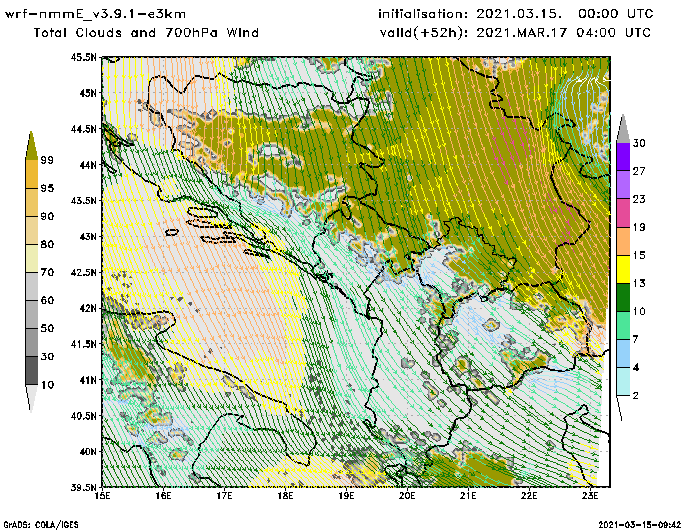This screenshot has height=530, width=700.
Task: Click the 2 label on wind legend
Action: pyautogui.click(x=636, y=395)
